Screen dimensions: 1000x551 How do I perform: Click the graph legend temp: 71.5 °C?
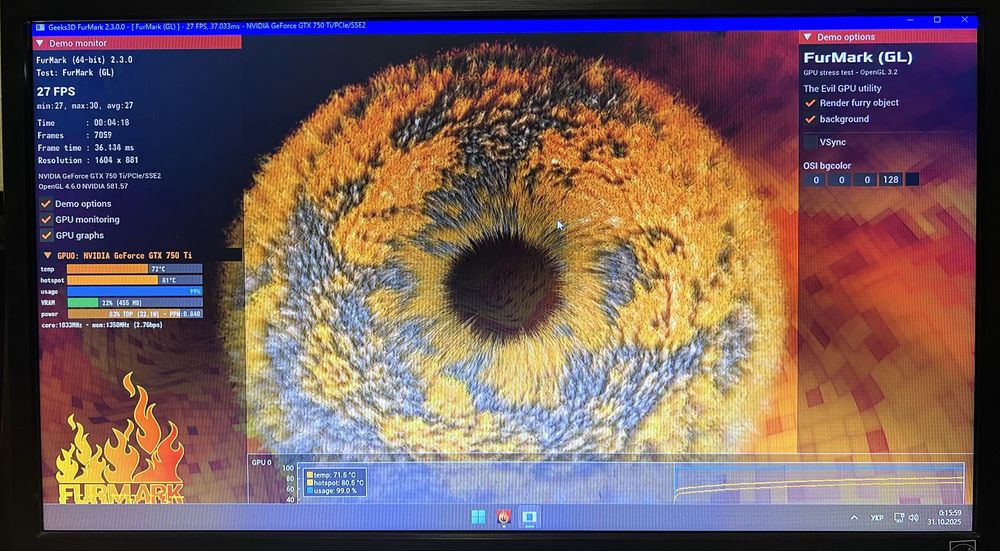[x=334, y=474]
